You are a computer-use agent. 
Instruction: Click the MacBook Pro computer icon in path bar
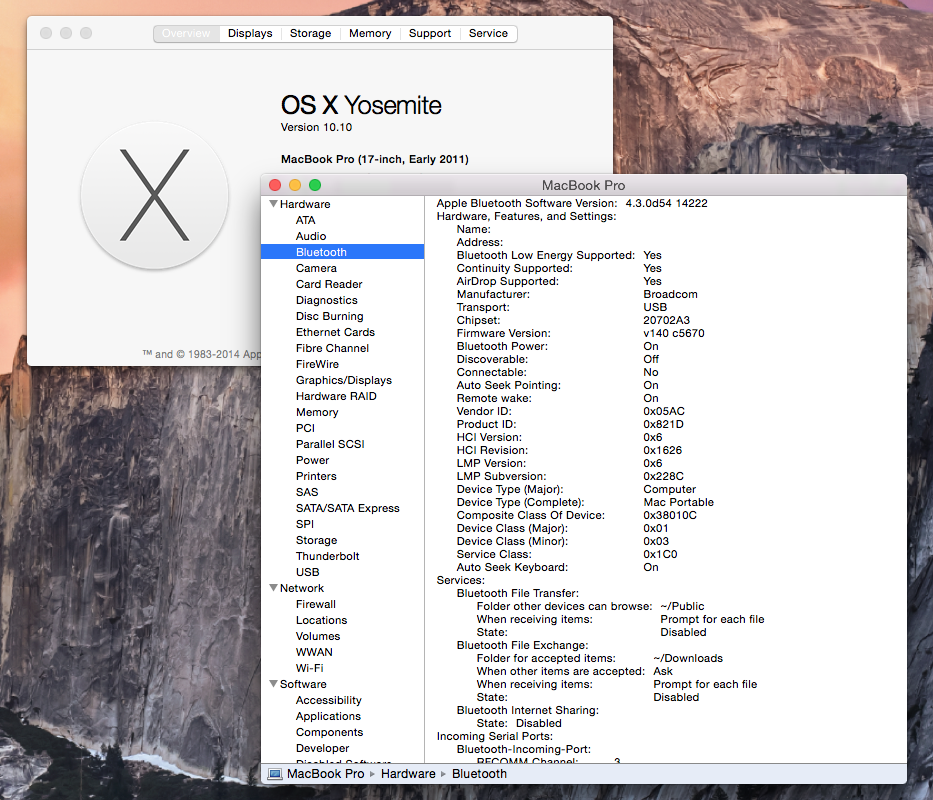coord(274,774)
